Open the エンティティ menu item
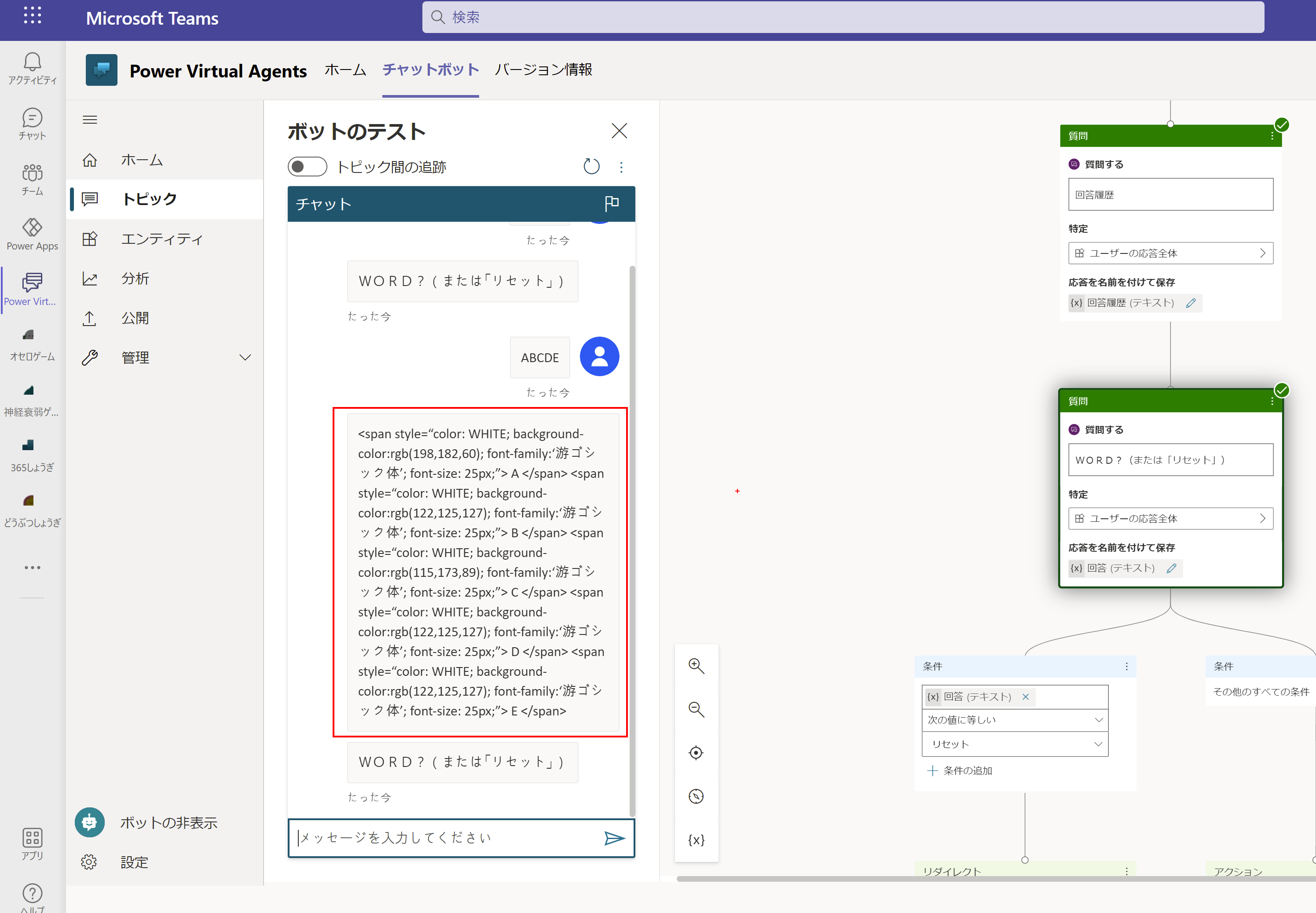 pos(162,238)
